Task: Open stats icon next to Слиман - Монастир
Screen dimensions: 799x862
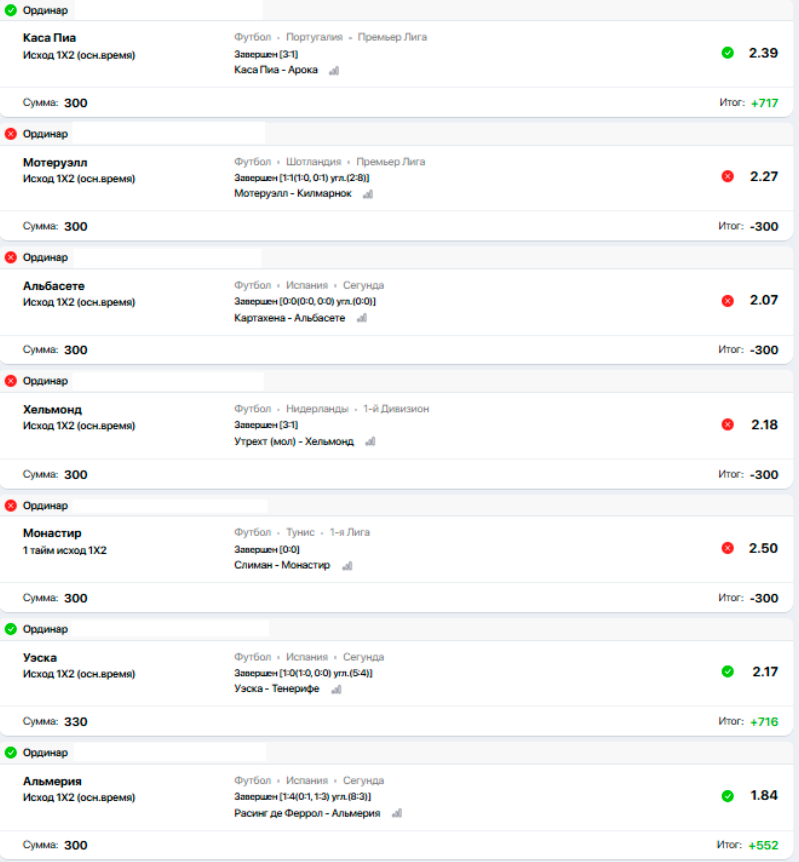Action: [347, 566]
